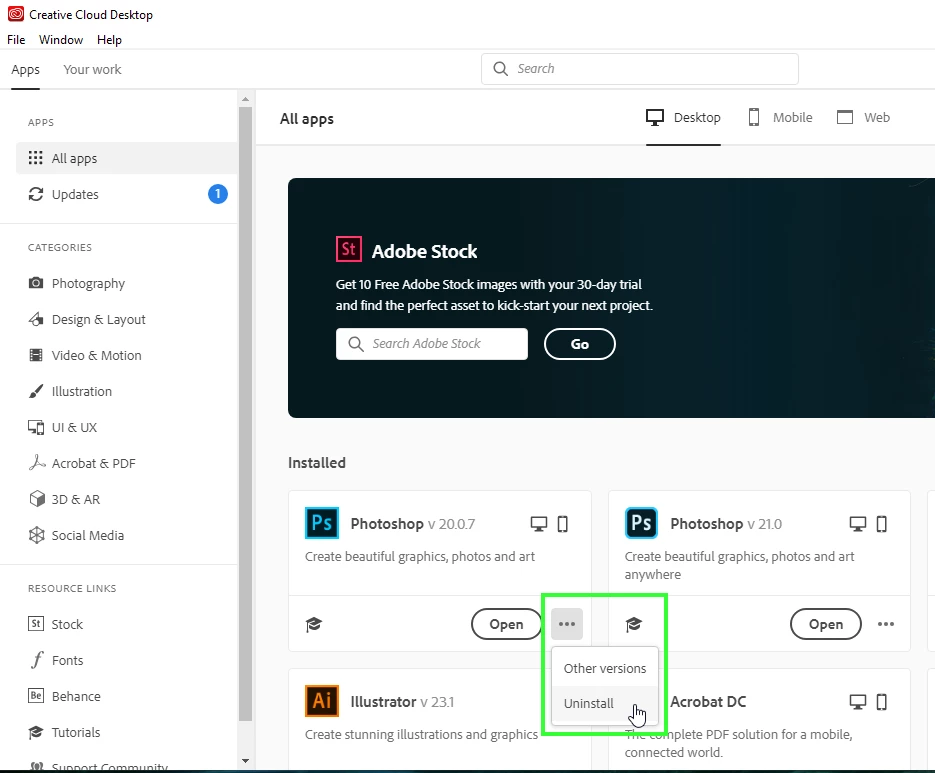This screenshot has height=773, width=935.
Task: Click the magnifier icon in top search
Action: tap(501, 69)
